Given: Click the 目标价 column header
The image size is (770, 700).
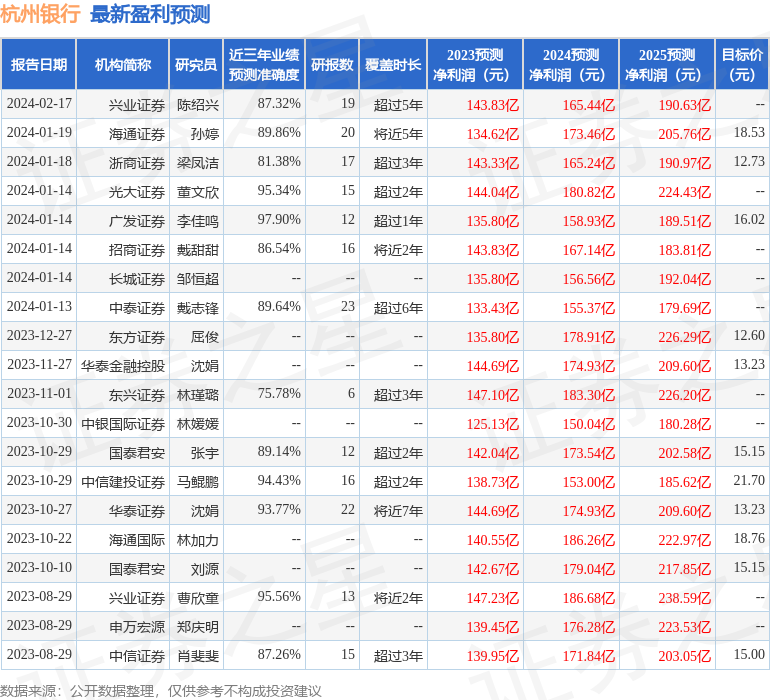Looking at the screenshot, I should point(742,64).
